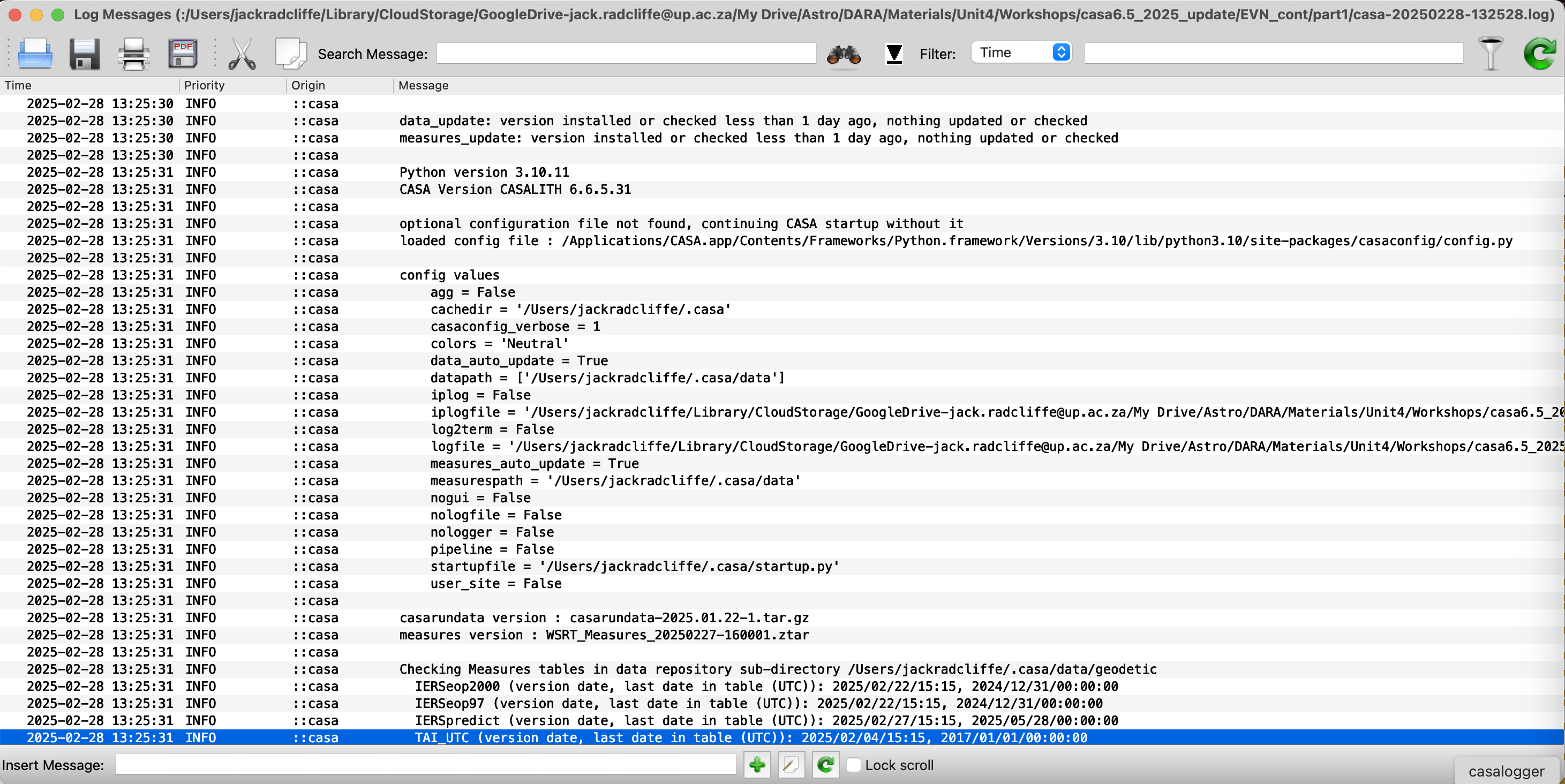Open a log file with the folder icon
This screenshot has height=784, width=1565.
(35, 54)
